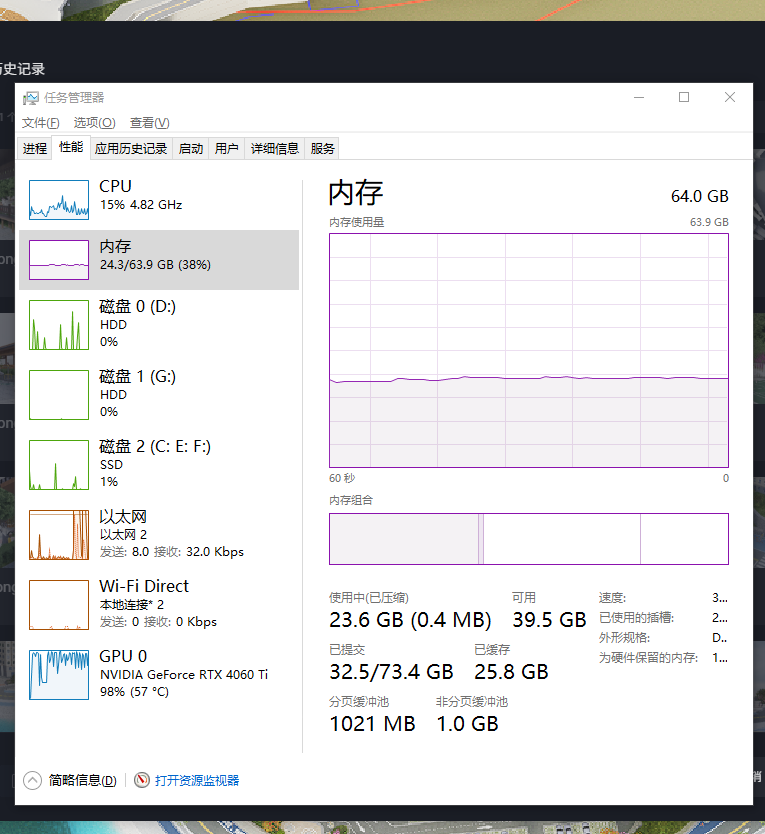Open the 查看(V) menu
This screenshot has height=834, width=765.
(149, 123)
